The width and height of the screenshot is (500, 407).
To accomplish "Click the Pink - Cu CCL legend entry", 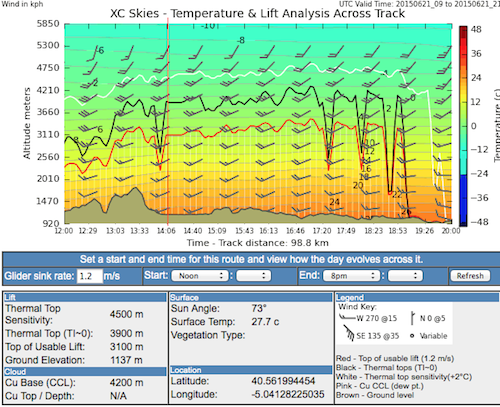I will tap(380, 386).
